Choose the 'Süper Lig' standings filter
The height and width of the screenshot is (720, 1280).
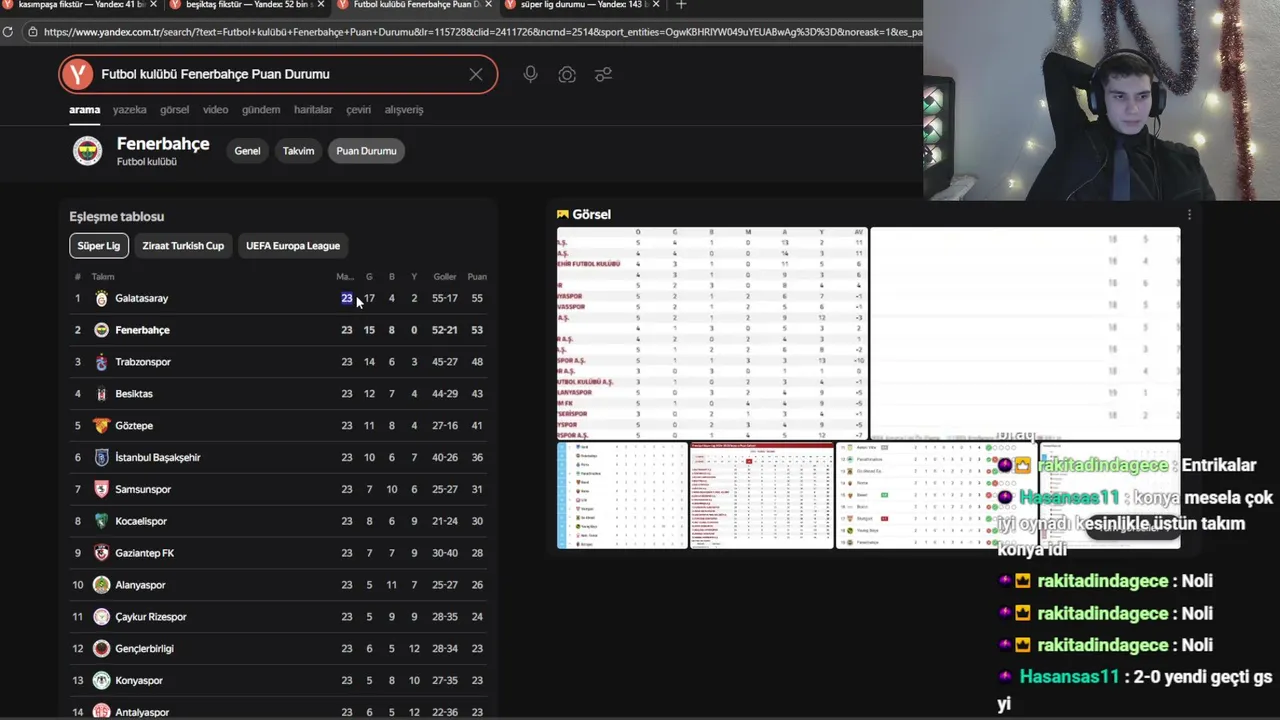click(98, 246)
